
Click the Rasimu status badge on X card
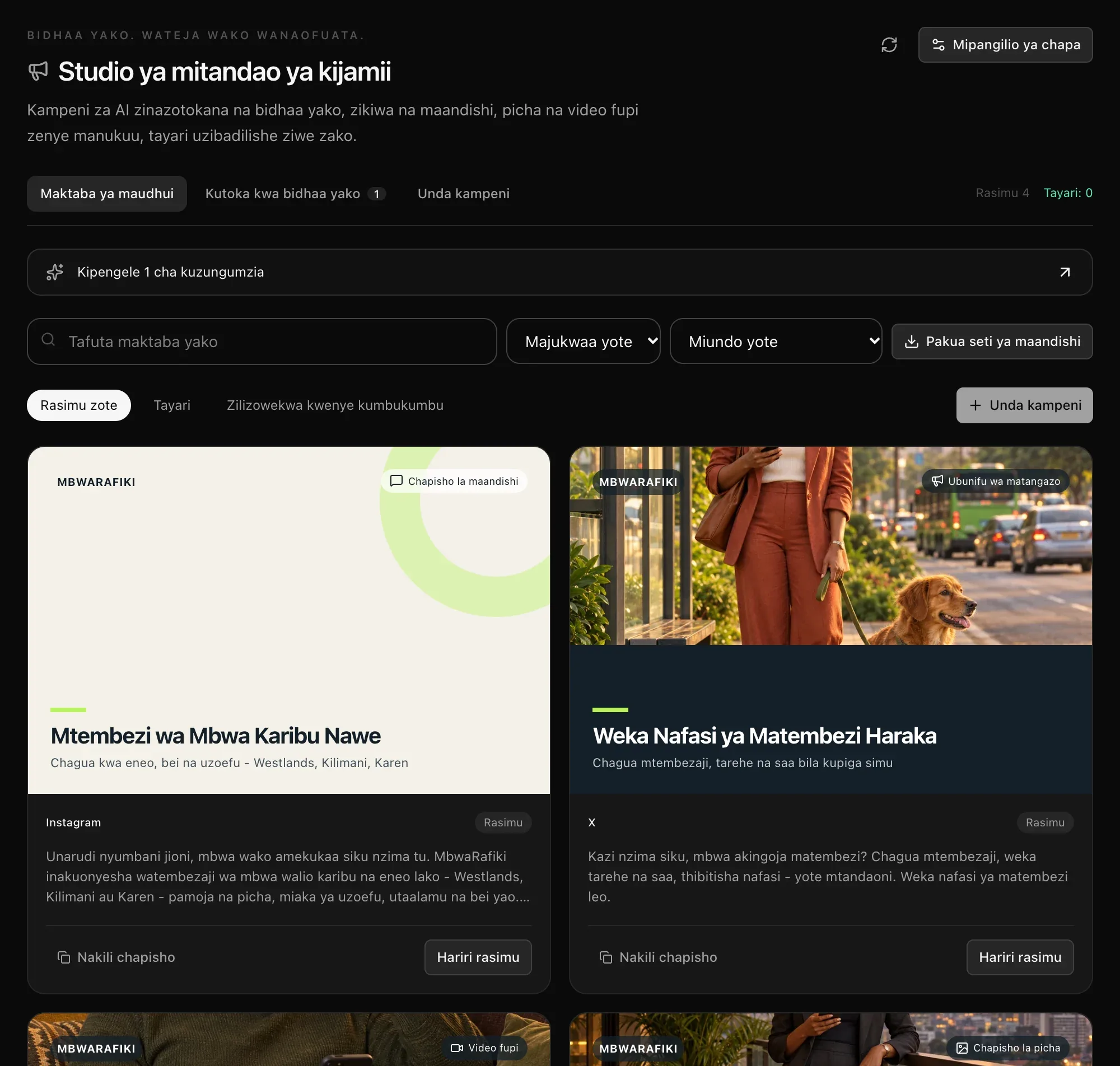click(1045, 823)
